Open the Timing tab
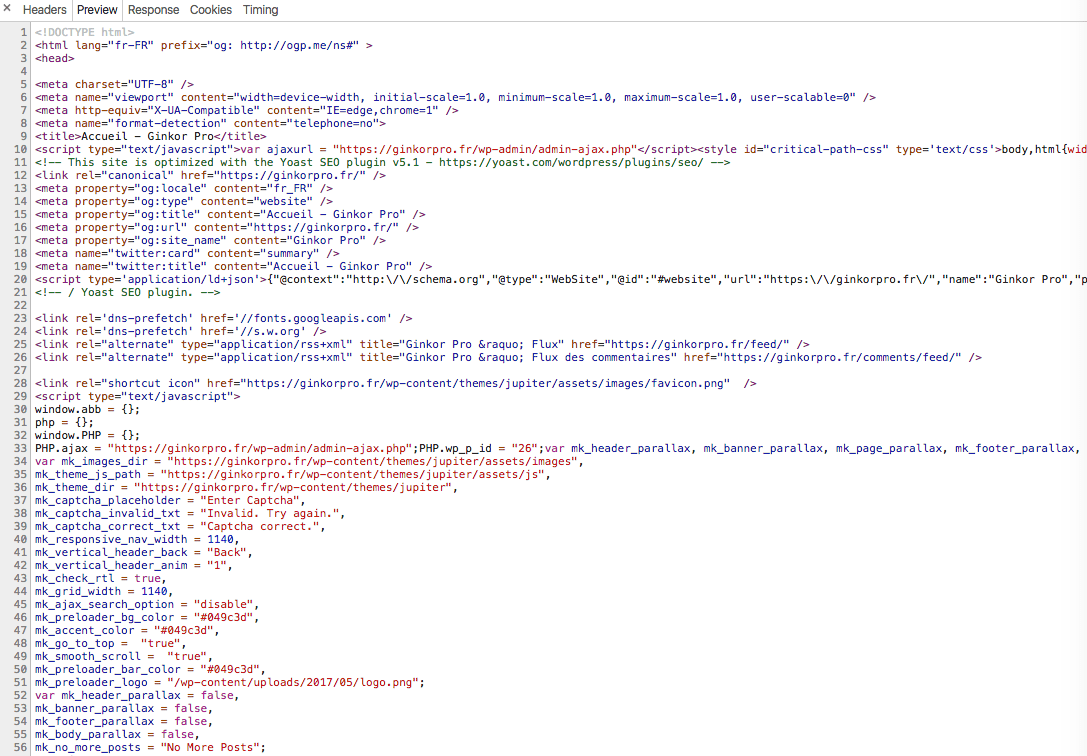This screenshot has width=1087, height=756. pos(261,10)
